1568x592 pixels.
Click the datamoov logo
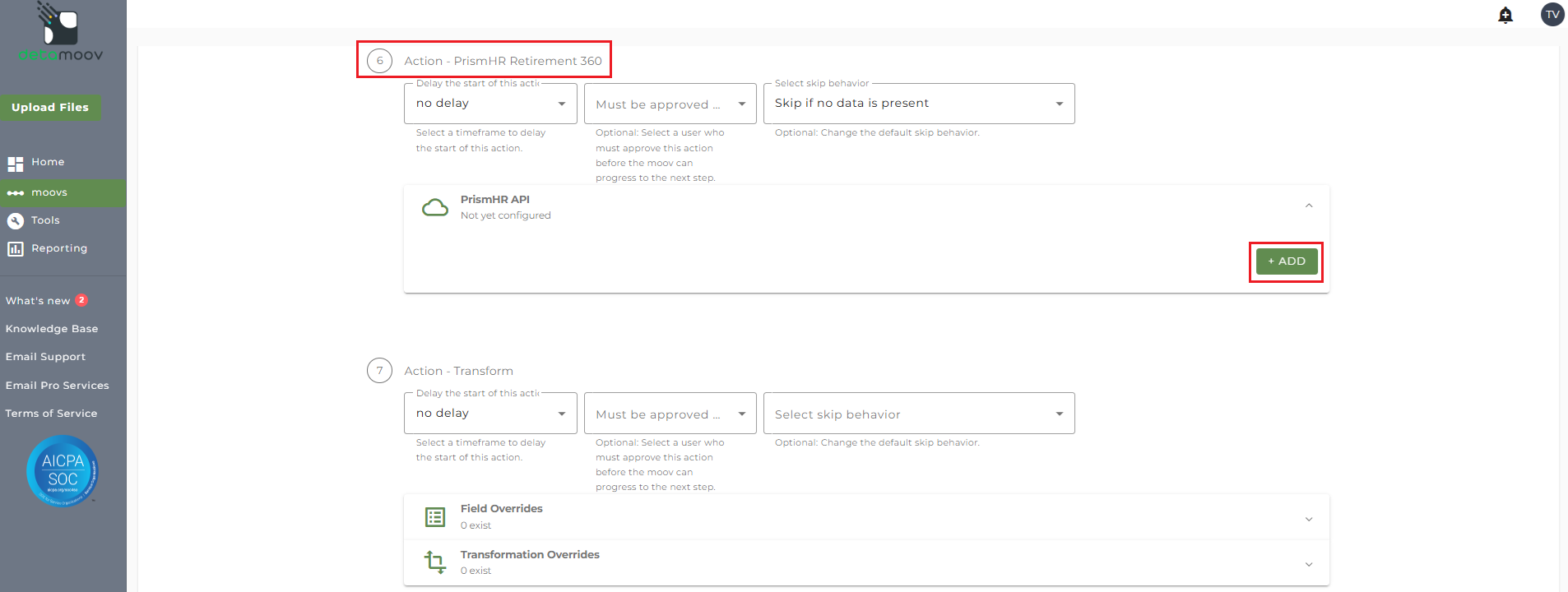coord(61,33)
